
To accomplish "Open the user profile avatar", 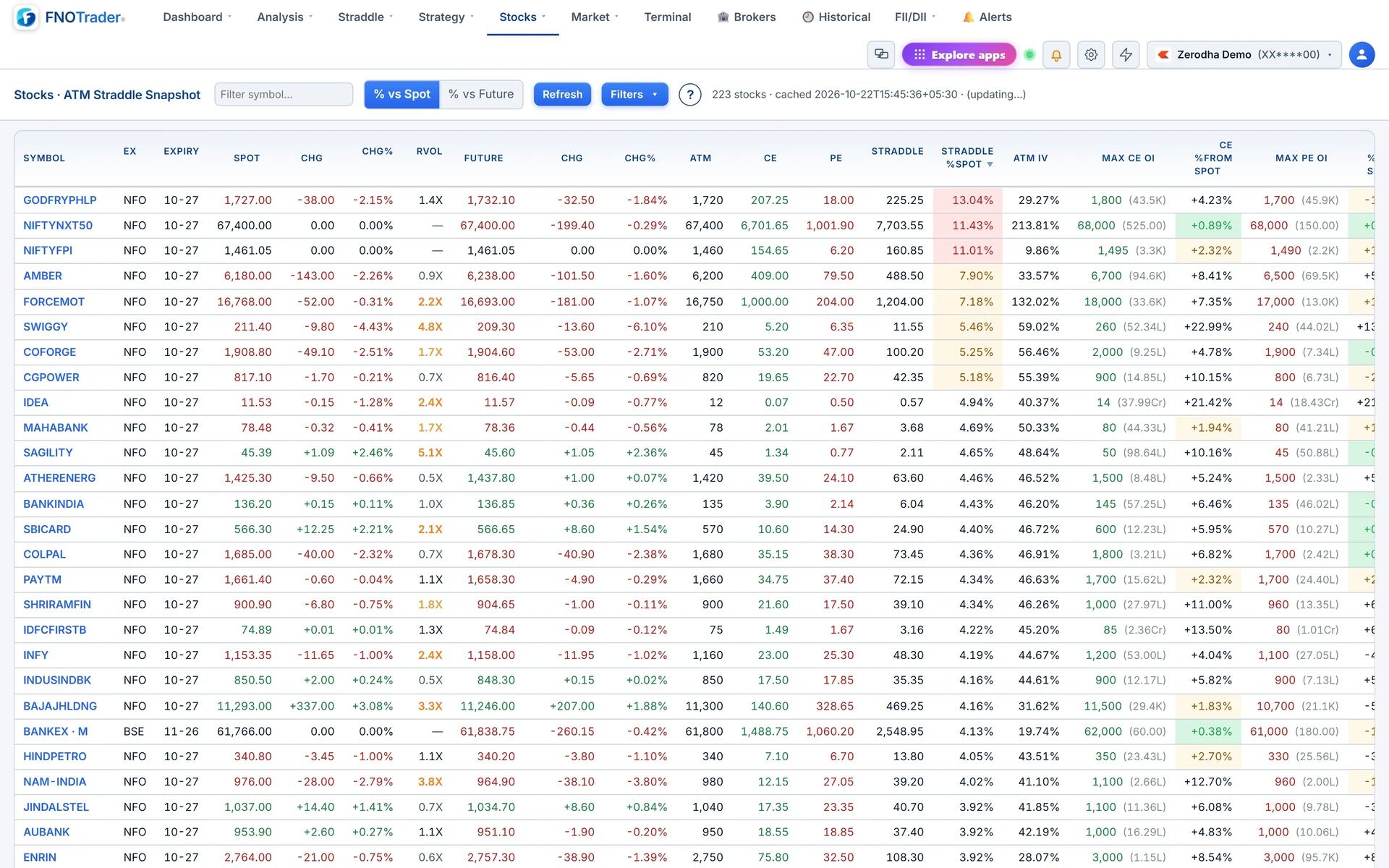I will click(x=1362, y=54).
